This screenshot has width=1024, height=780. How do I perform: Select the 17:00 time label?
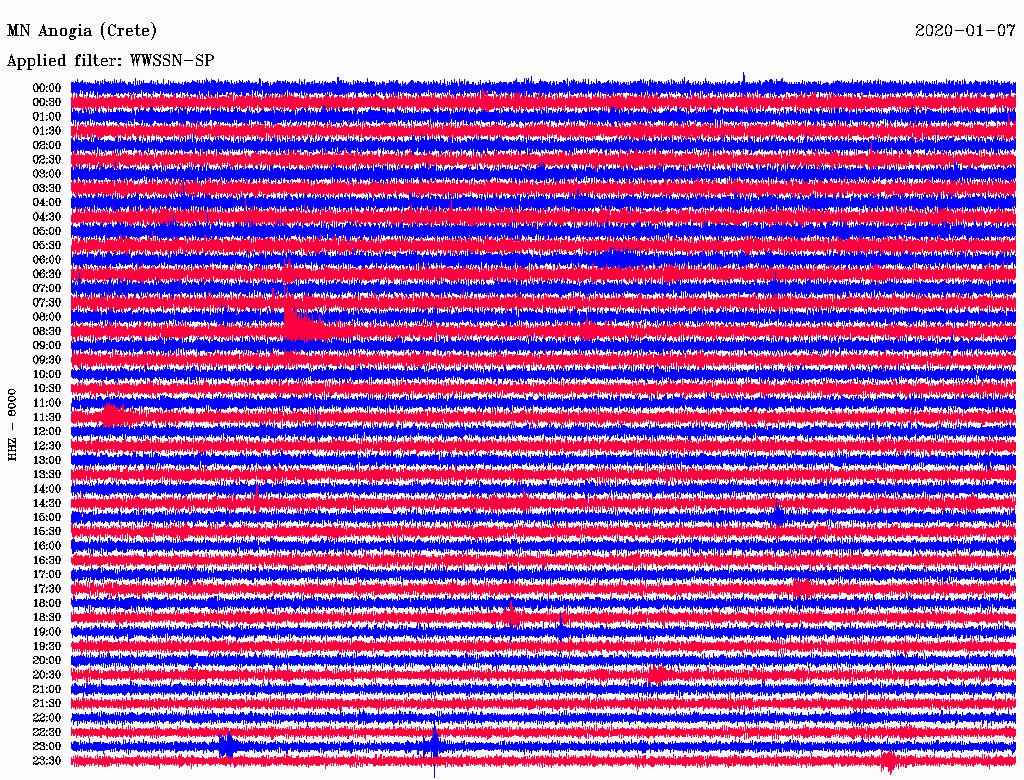[47, 575]
